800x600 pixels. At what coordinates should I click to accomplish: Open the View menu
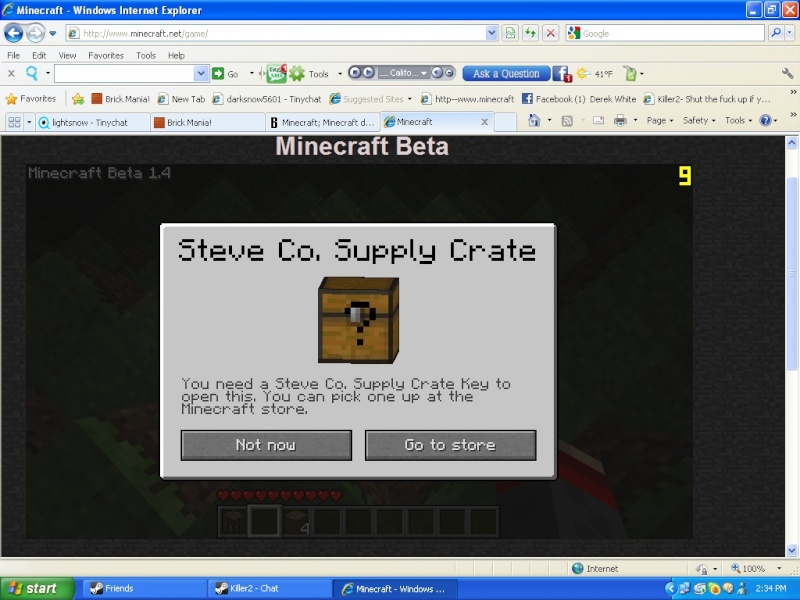point(67,55)
